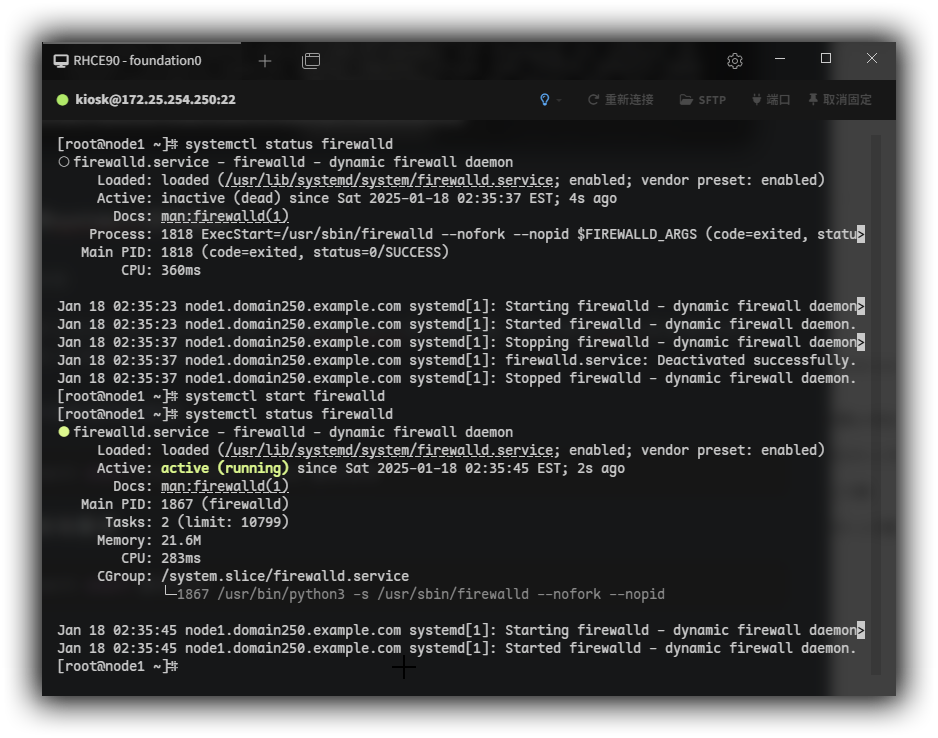The width and height of the screenshot is (938, 738).
Task: Open the second man:firewalld(1) docs link
Action: tap(225, 486)
